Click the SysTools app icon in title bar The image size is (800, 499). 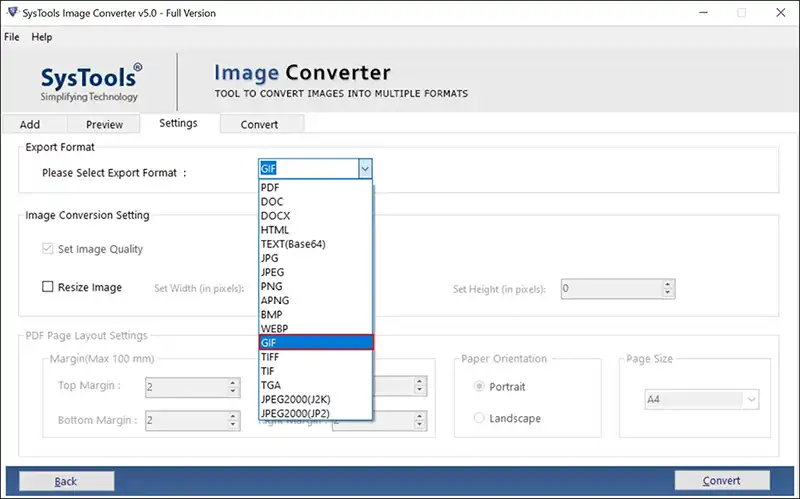pos(13,12)
